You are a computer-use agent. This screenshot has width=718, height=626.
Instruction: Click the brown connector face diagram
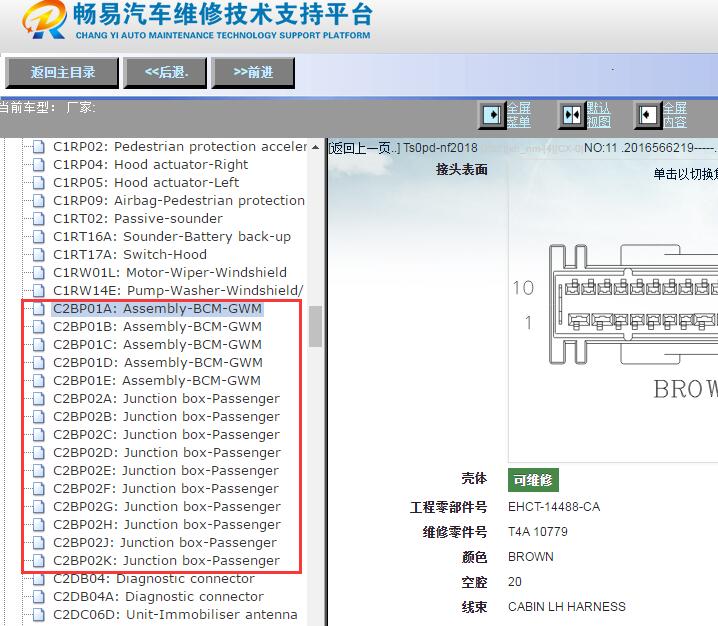(633, 304)
